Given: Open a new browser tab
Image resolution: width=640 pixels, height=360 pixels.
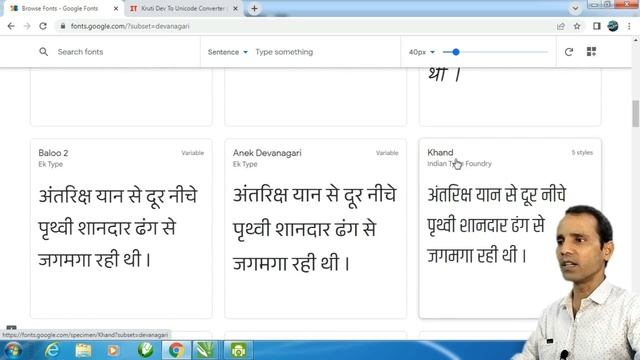Looking at the screenshot, I should point(254,8).
